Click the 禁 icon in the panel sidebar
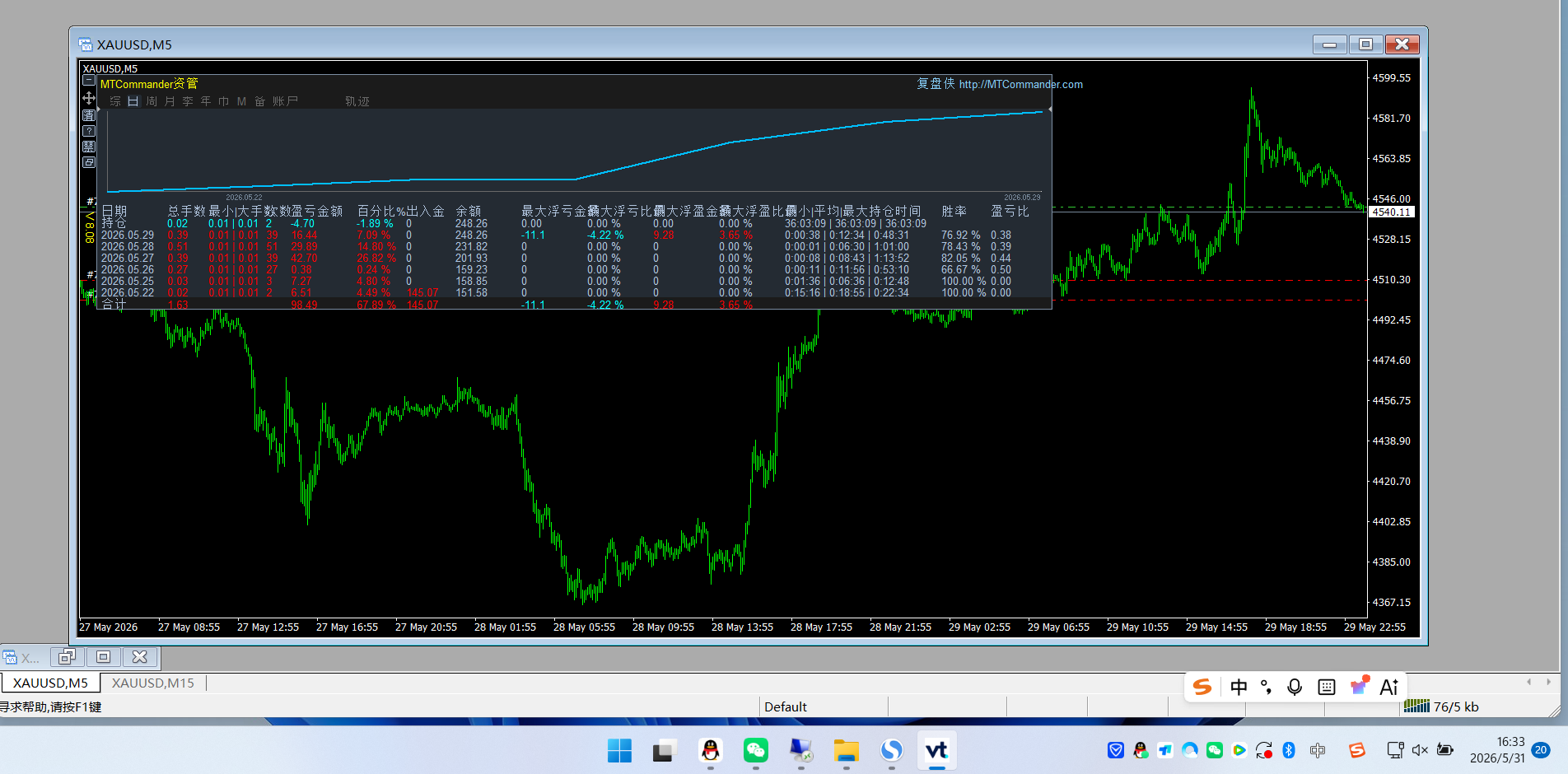Screen dimensions: 1568x774 pos(89,147)
